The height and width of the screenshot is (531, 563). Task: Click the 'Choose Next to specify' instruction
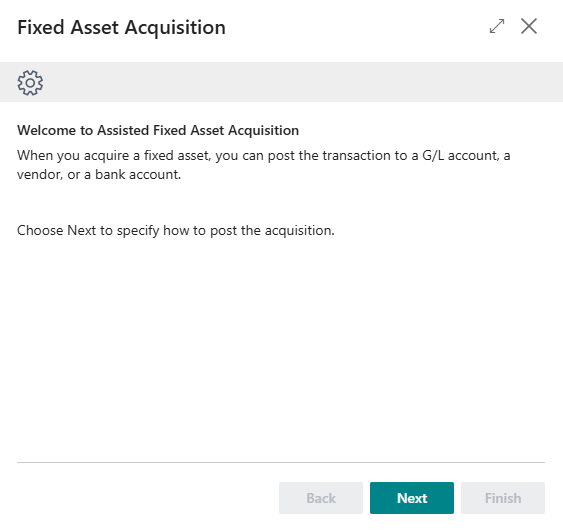(x=176, y=230)
